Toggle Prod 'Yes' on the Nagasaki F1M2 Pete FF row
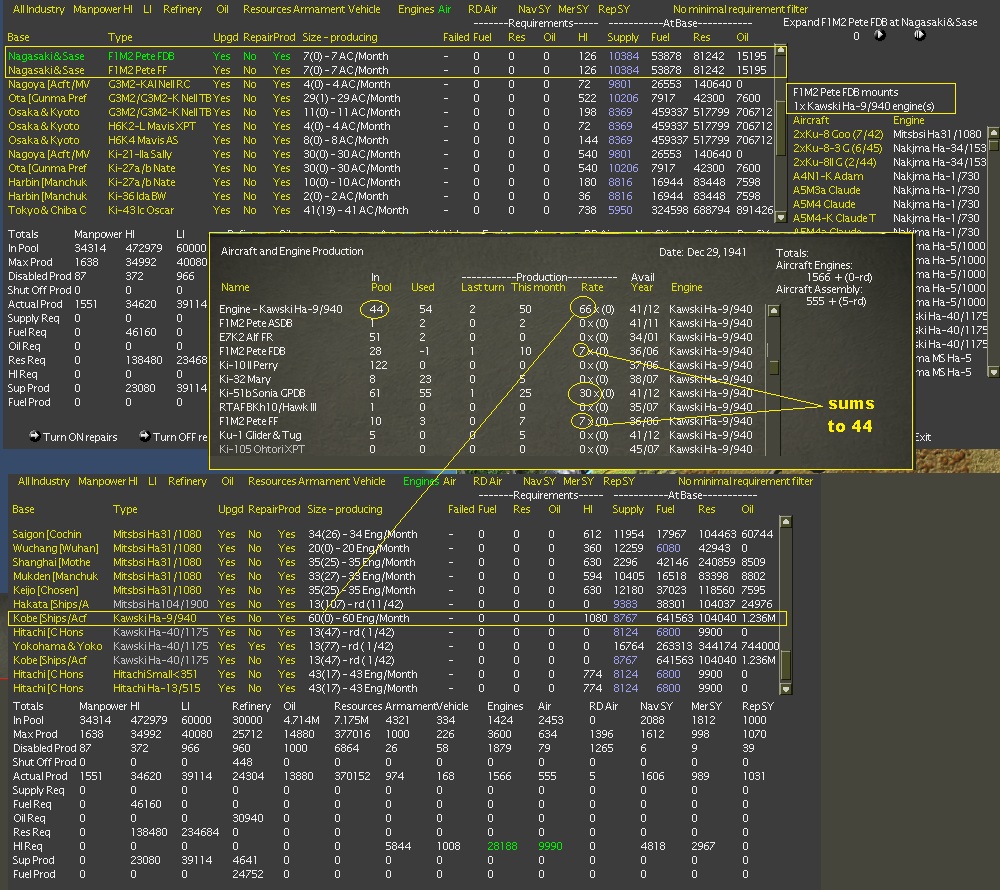The width and height of the screenshot is (1000, 890). [281, 70]
